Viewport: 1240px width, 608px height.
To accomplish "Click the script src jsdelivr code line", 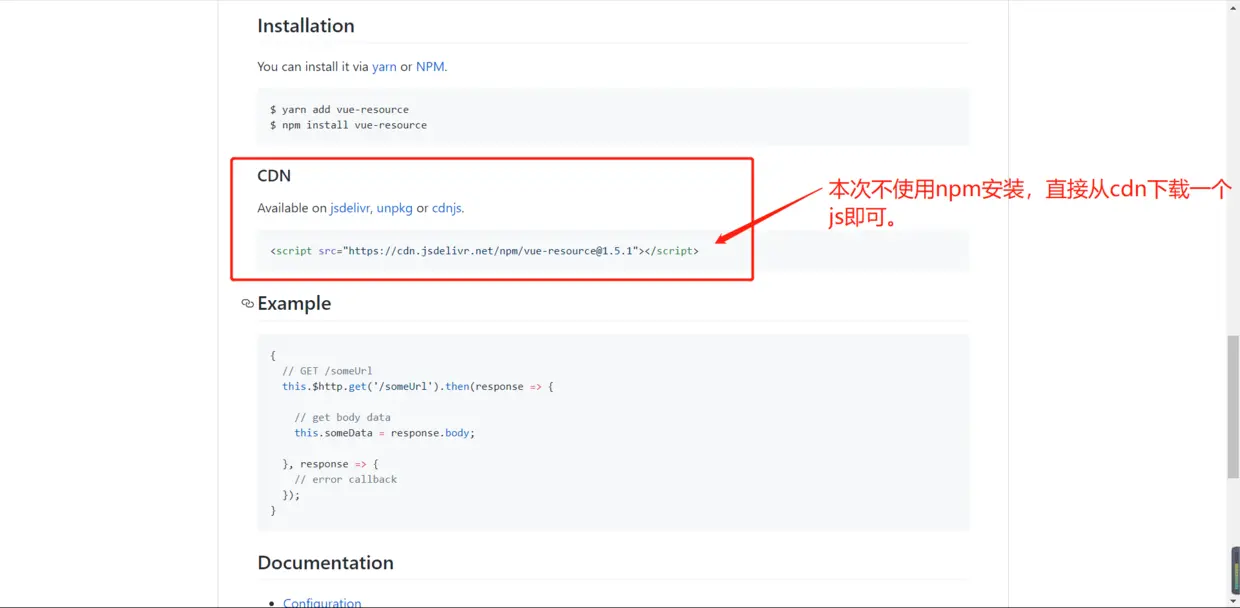I will (x=484, y=251).
